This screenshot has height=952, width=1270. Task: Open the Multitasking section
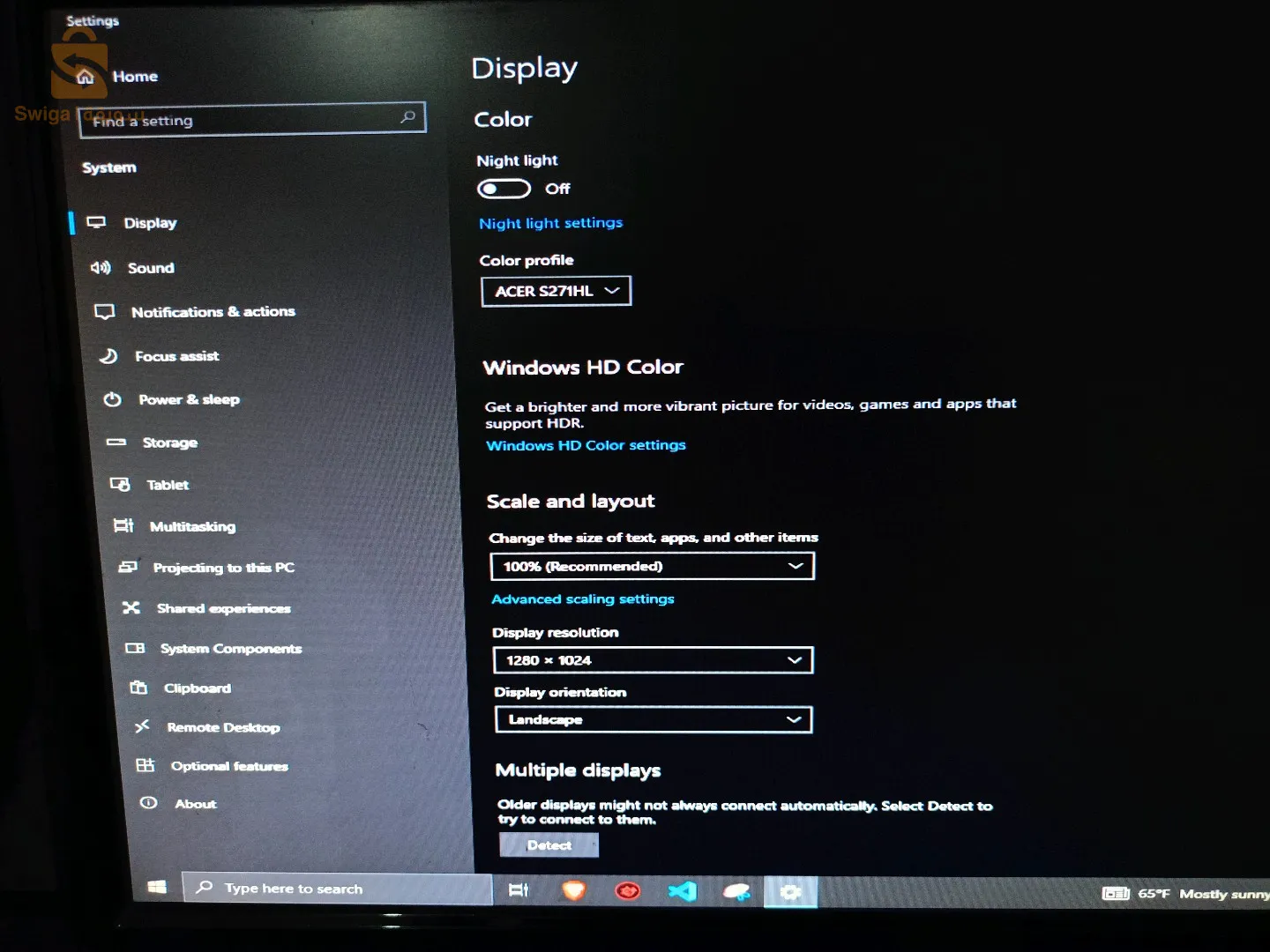192,526
